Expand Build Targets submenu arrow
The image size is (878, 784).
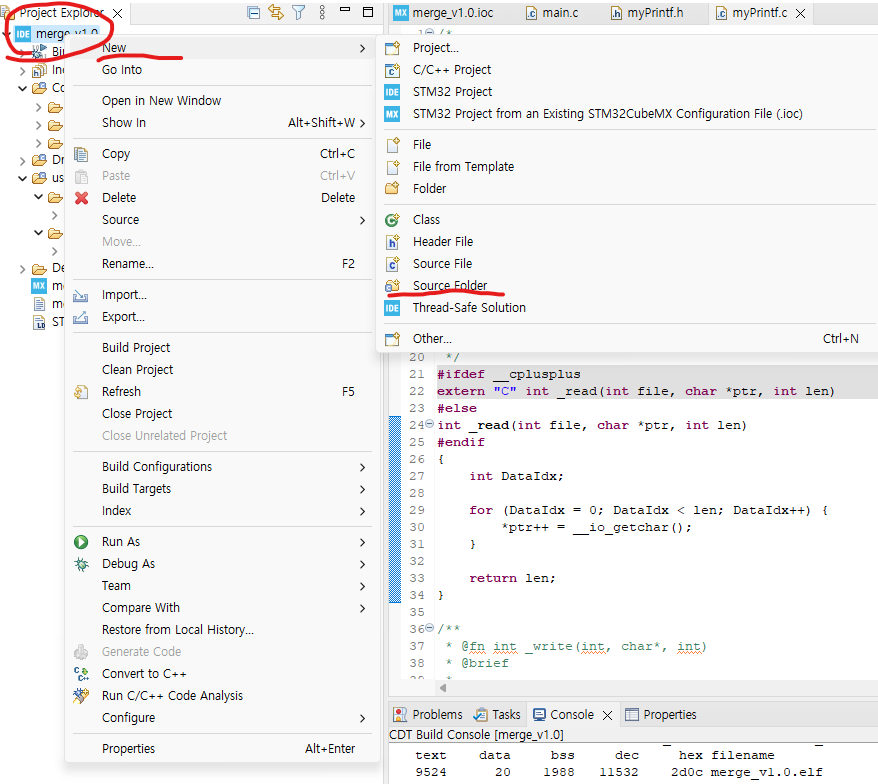click(362, 489)
